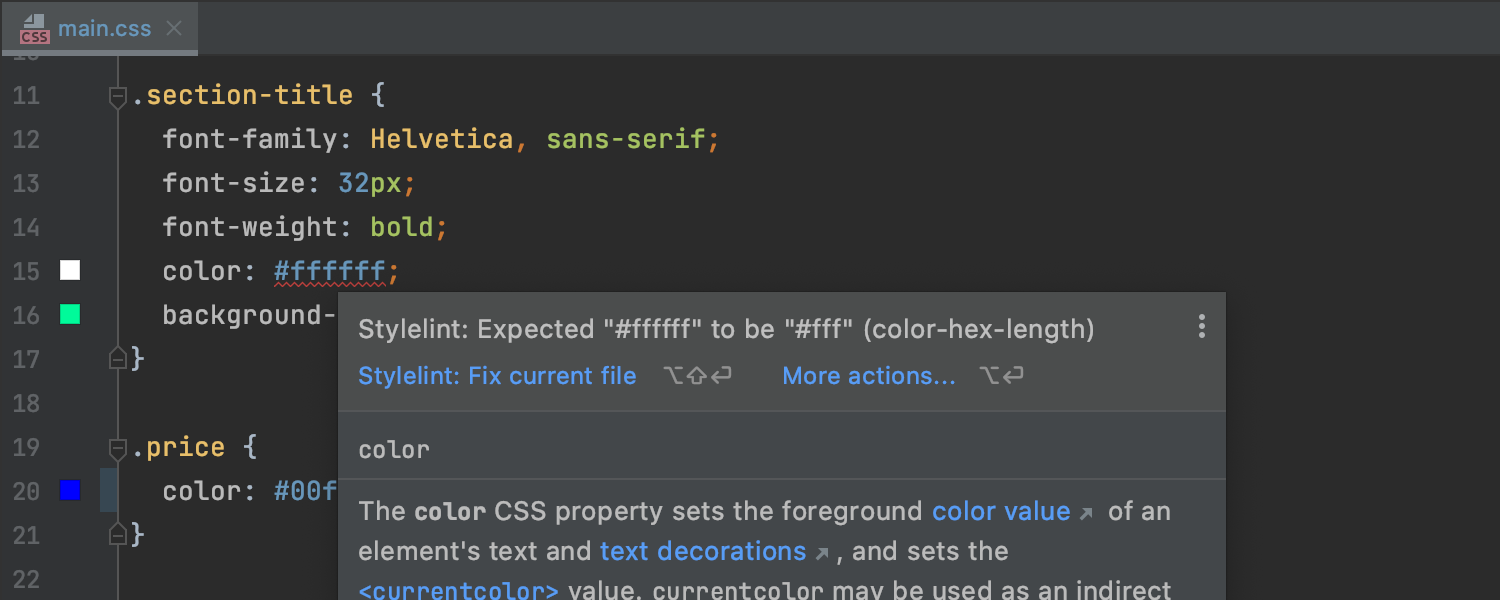Open the white color swatch on line 15
1500x600 pixels.
point(70,271)
